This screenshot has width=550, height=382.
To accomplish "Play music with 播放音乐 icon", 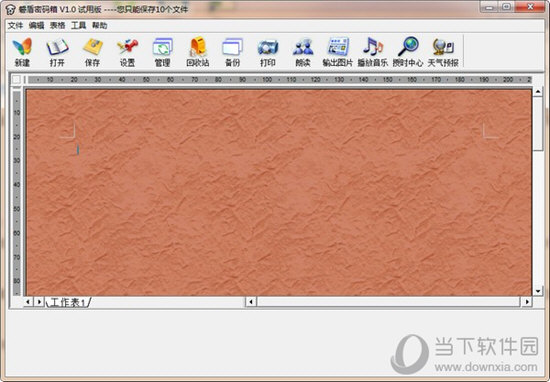I will point(373,52).
